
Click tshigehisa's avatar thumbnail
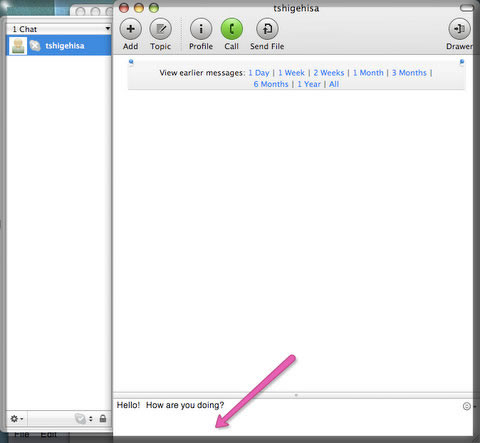click(18, 46)
